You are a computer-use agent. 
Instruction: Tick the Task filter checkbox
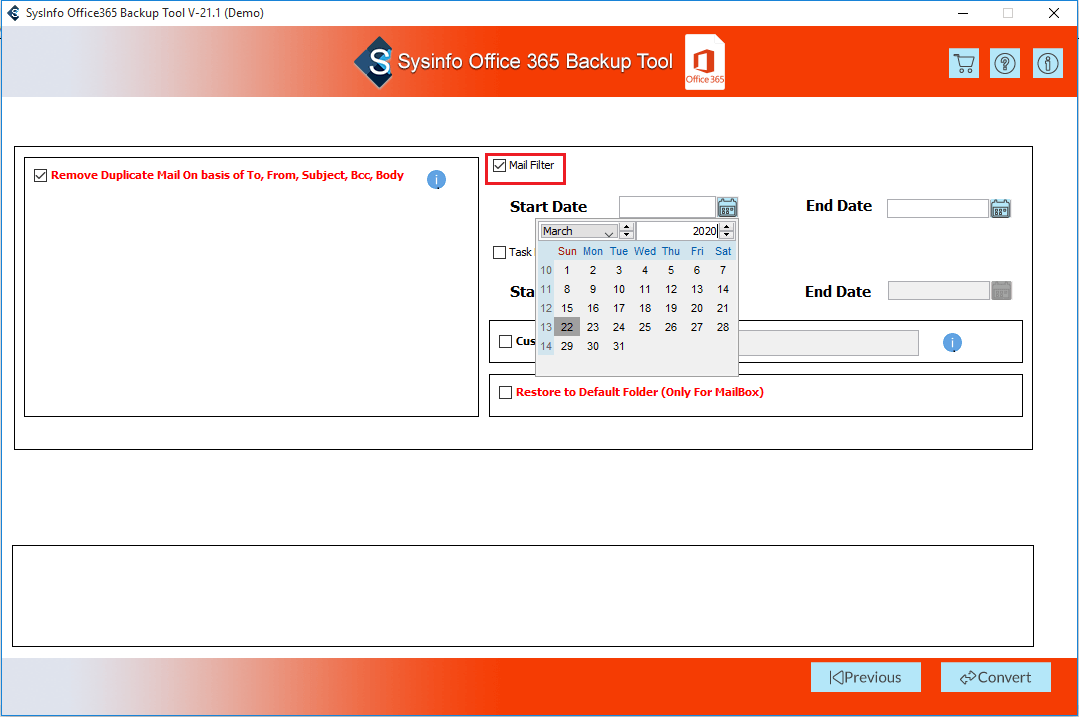pos(500,252)
